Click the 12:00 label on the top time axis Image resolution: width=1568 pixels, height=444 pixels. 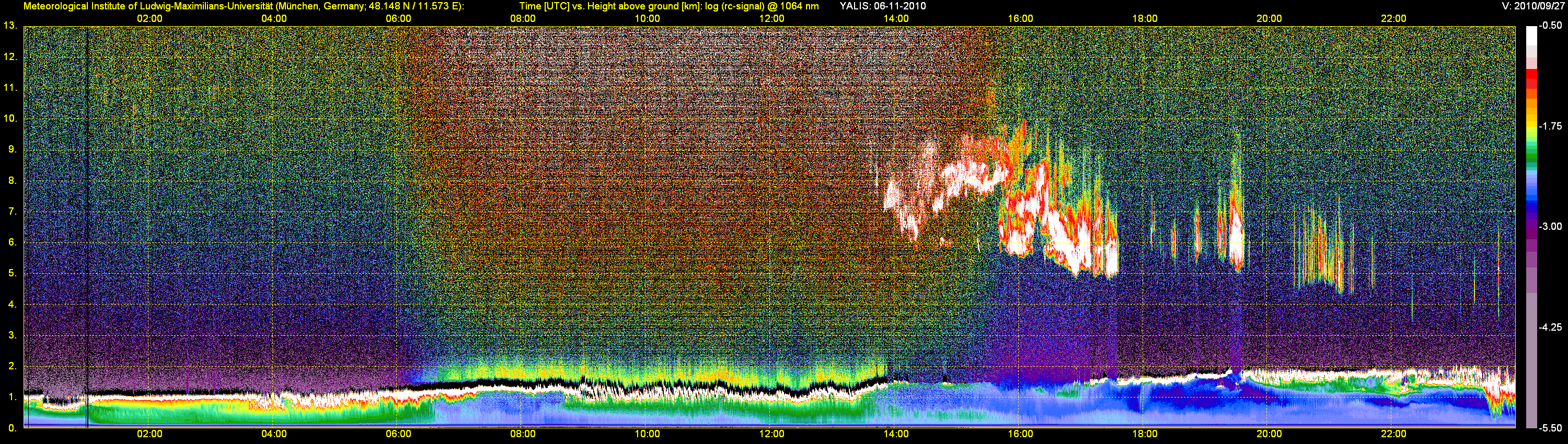[771, 19]
